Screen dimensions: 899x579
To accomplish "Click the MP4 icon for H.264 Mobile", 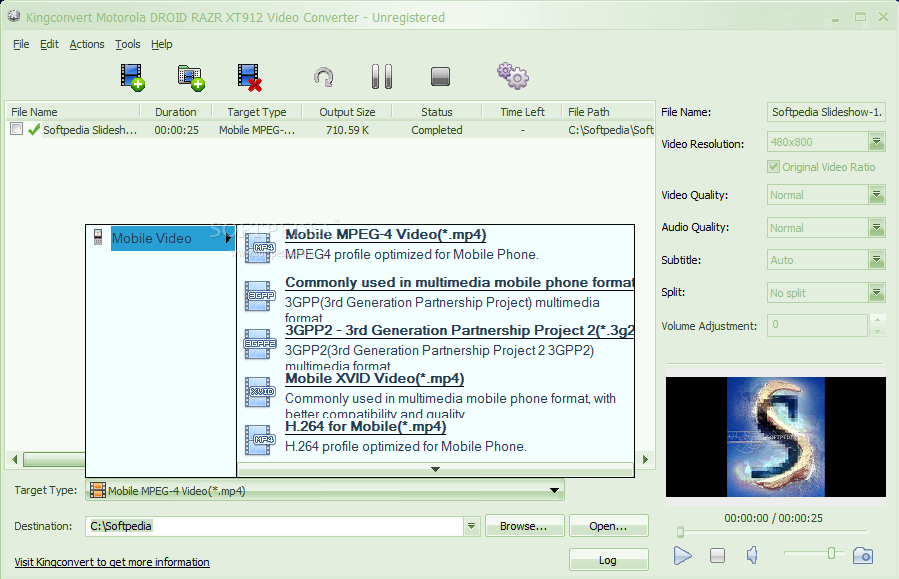I will tap(260, 440).
